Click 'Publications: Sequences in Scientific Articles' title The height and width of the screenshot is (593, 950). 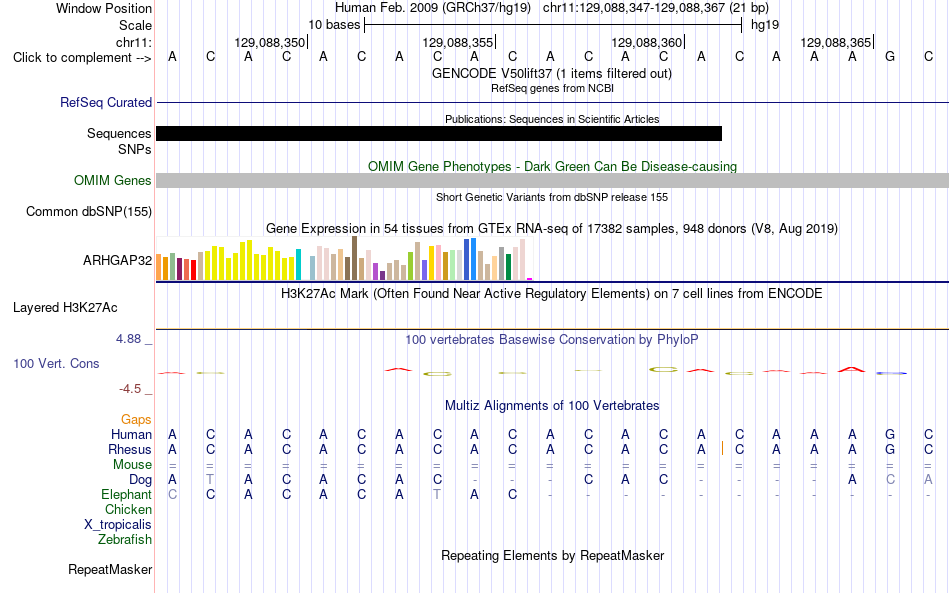click(x=552, y=119)
